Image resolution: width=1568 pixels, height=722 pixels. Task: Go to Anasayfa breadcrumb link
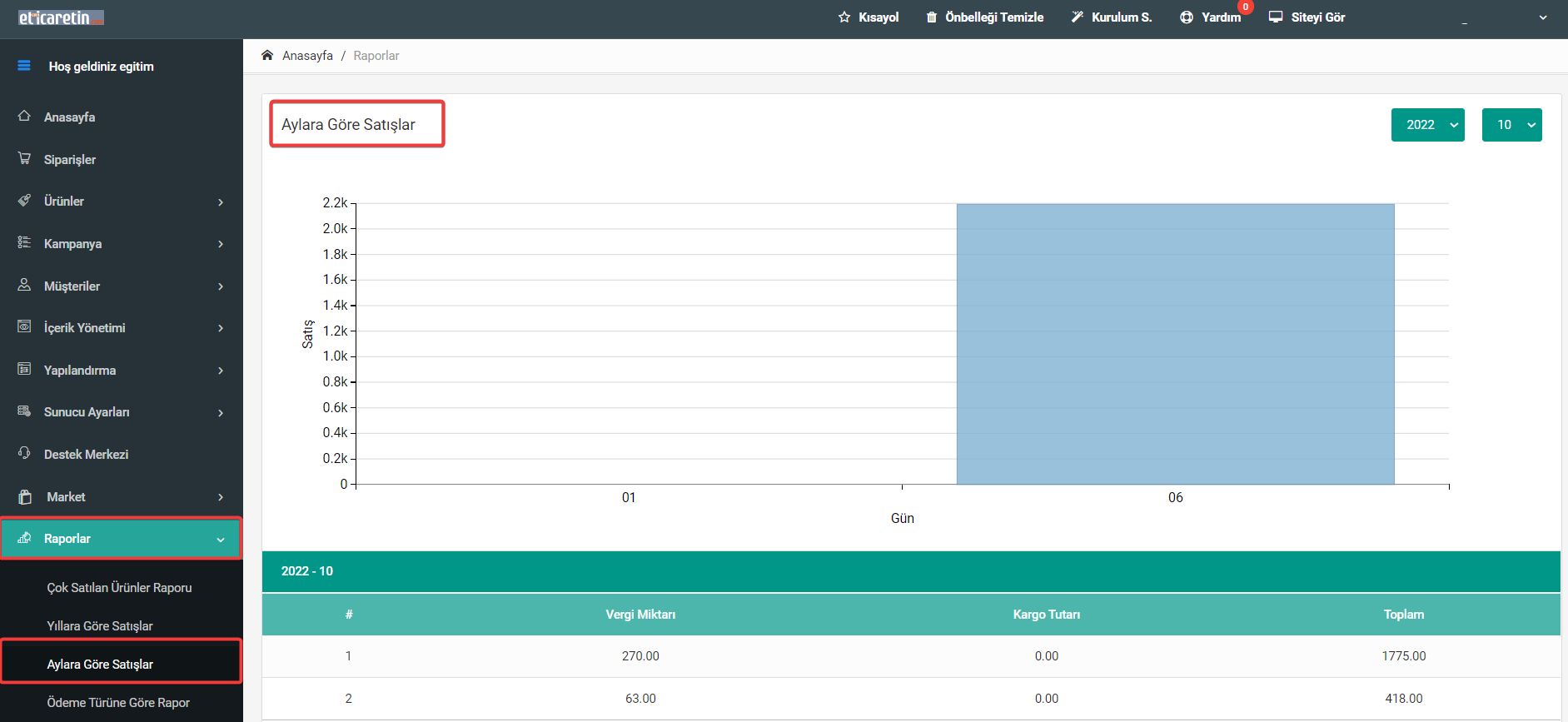[x=307, y=55]
